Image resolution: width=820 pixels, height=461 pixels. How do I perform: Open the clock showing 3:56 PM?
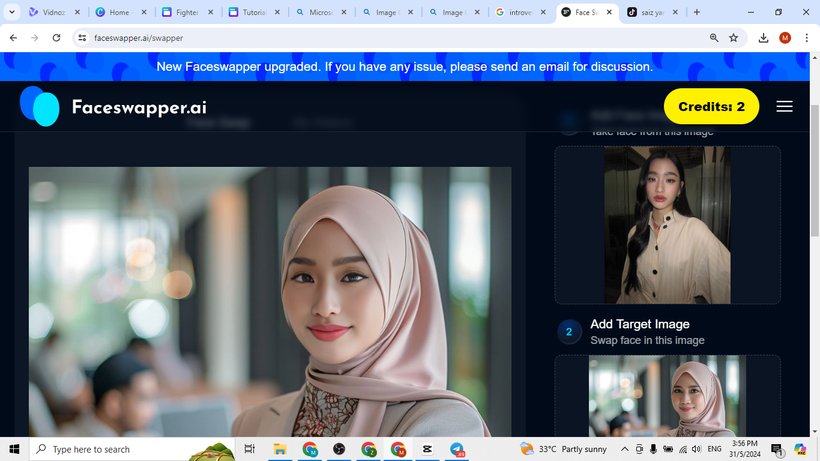pos(745,449)
